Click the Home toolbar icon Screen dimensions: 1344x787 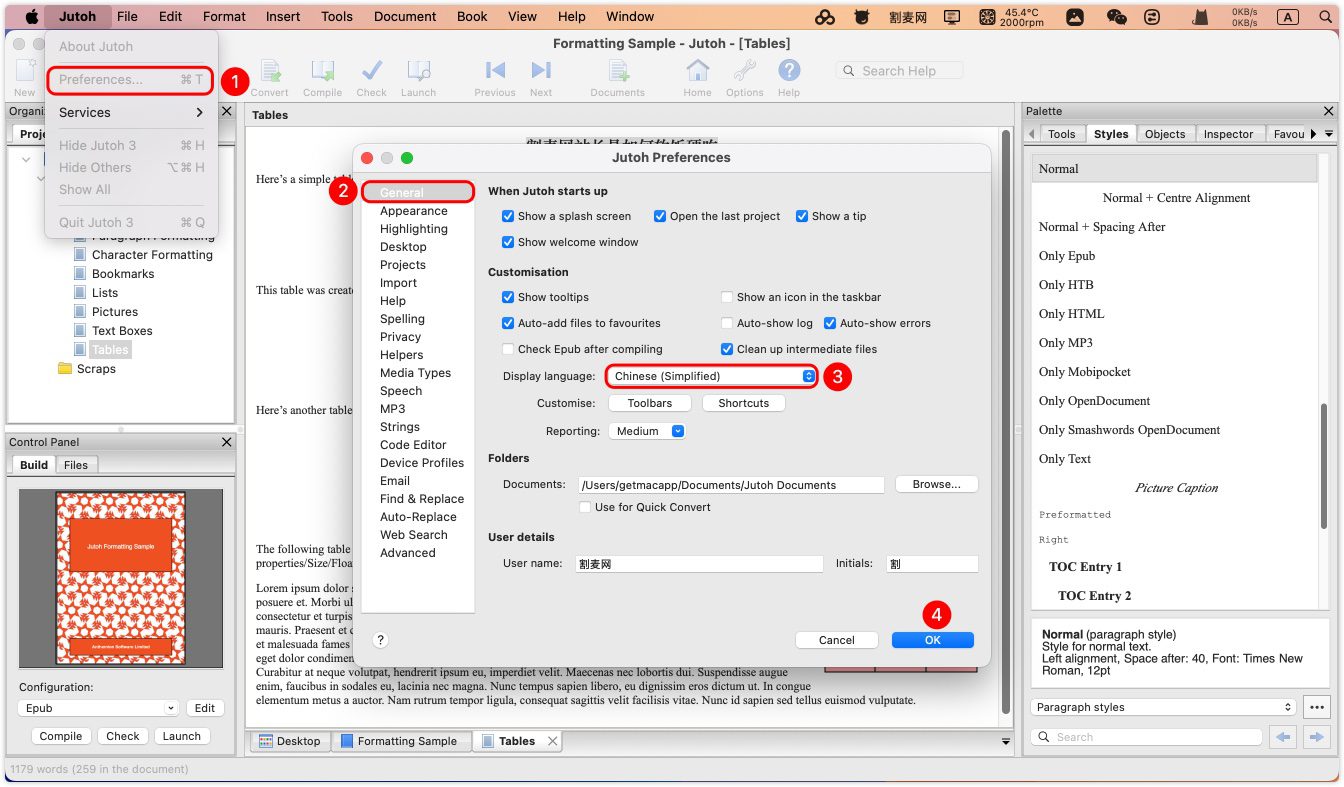pos(697,72)
